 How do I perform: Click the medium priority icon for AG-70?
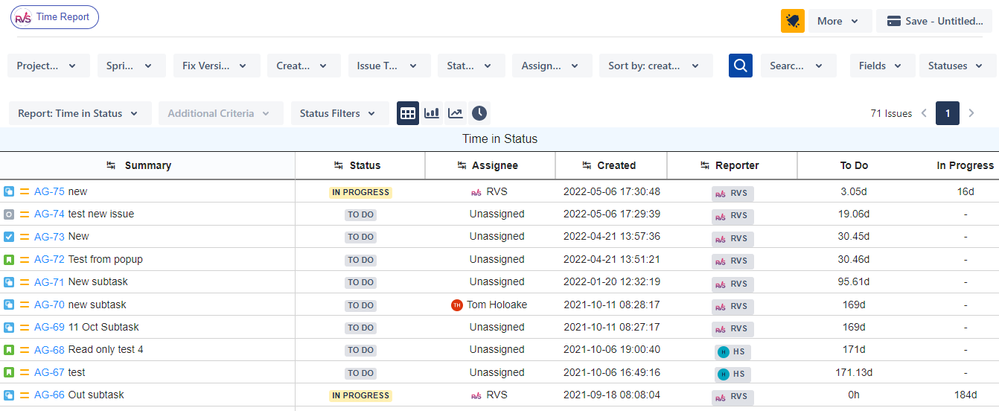(25, 305)
